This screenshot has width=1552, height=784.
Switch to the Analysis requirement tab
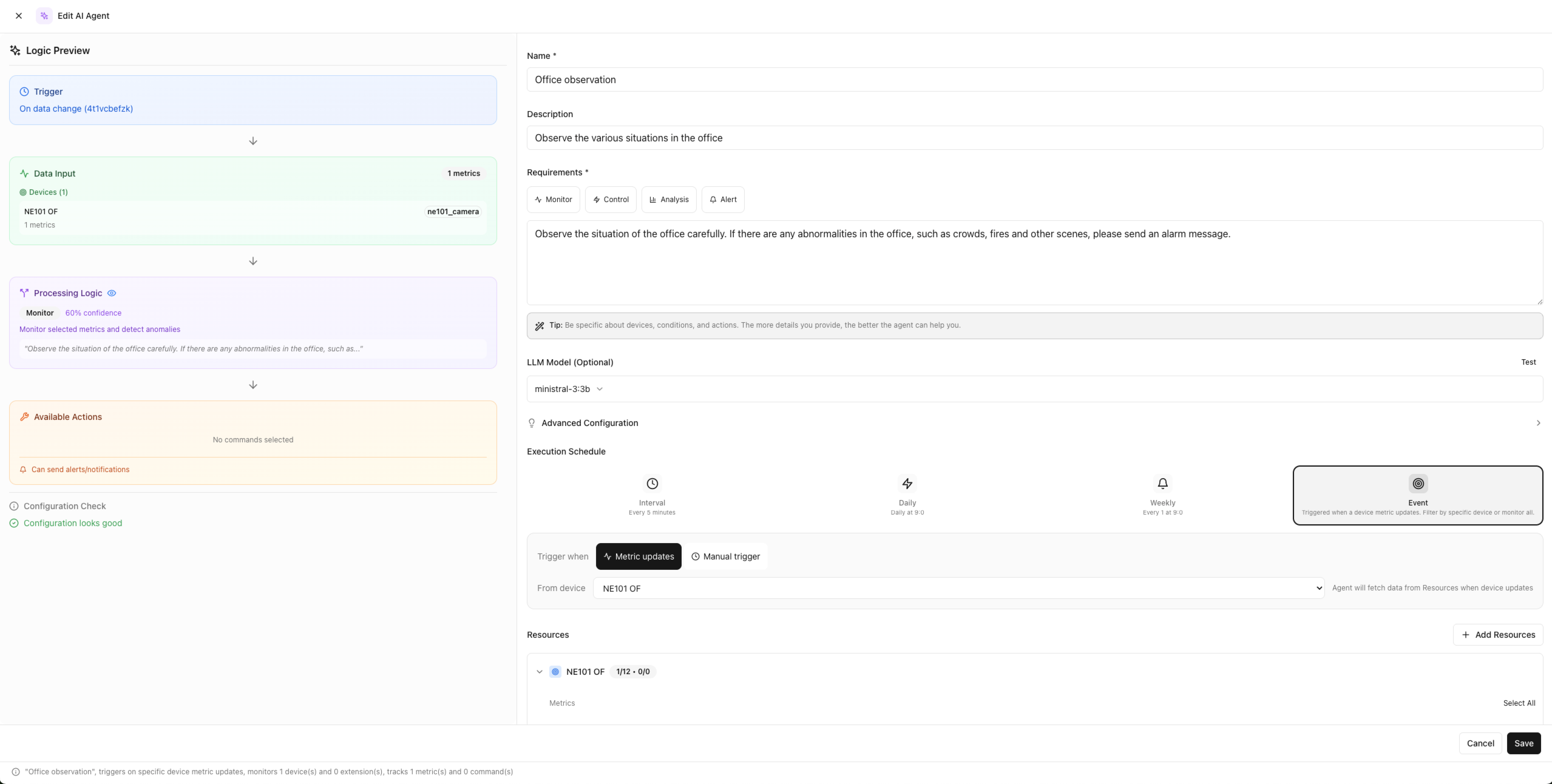pyautogui.click(x=668, y=200)
